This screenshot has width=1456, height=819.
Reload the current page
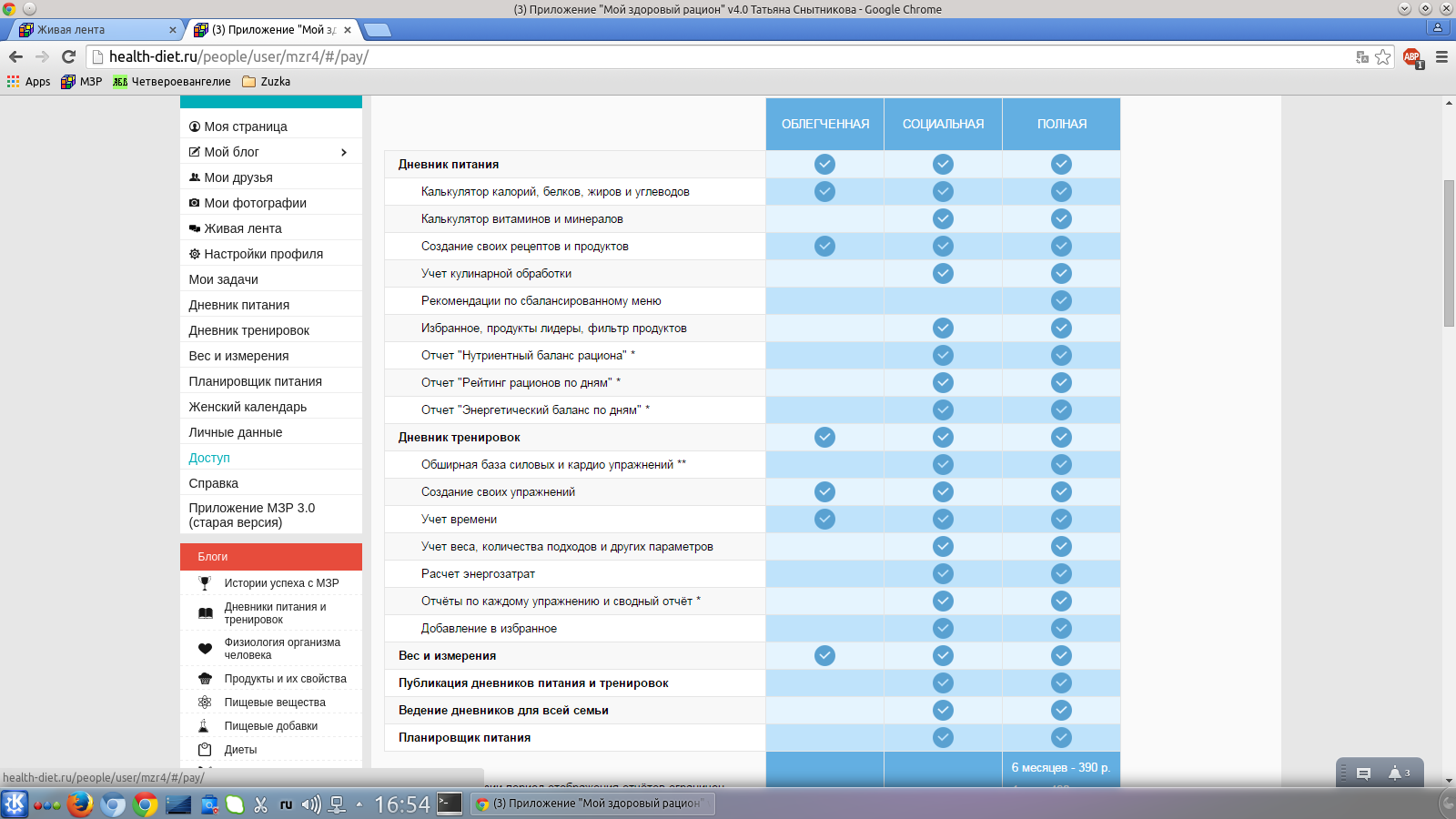tap(68, 56)
